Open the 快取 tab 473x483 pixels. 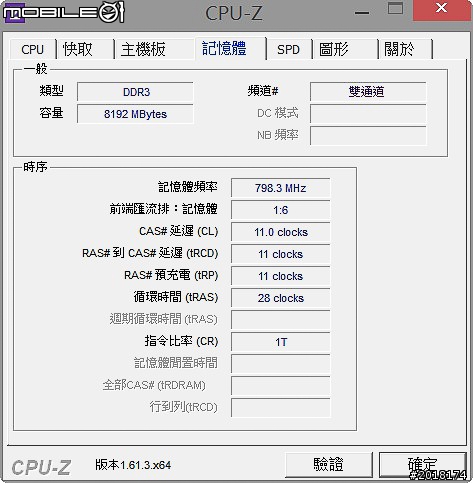85,49
